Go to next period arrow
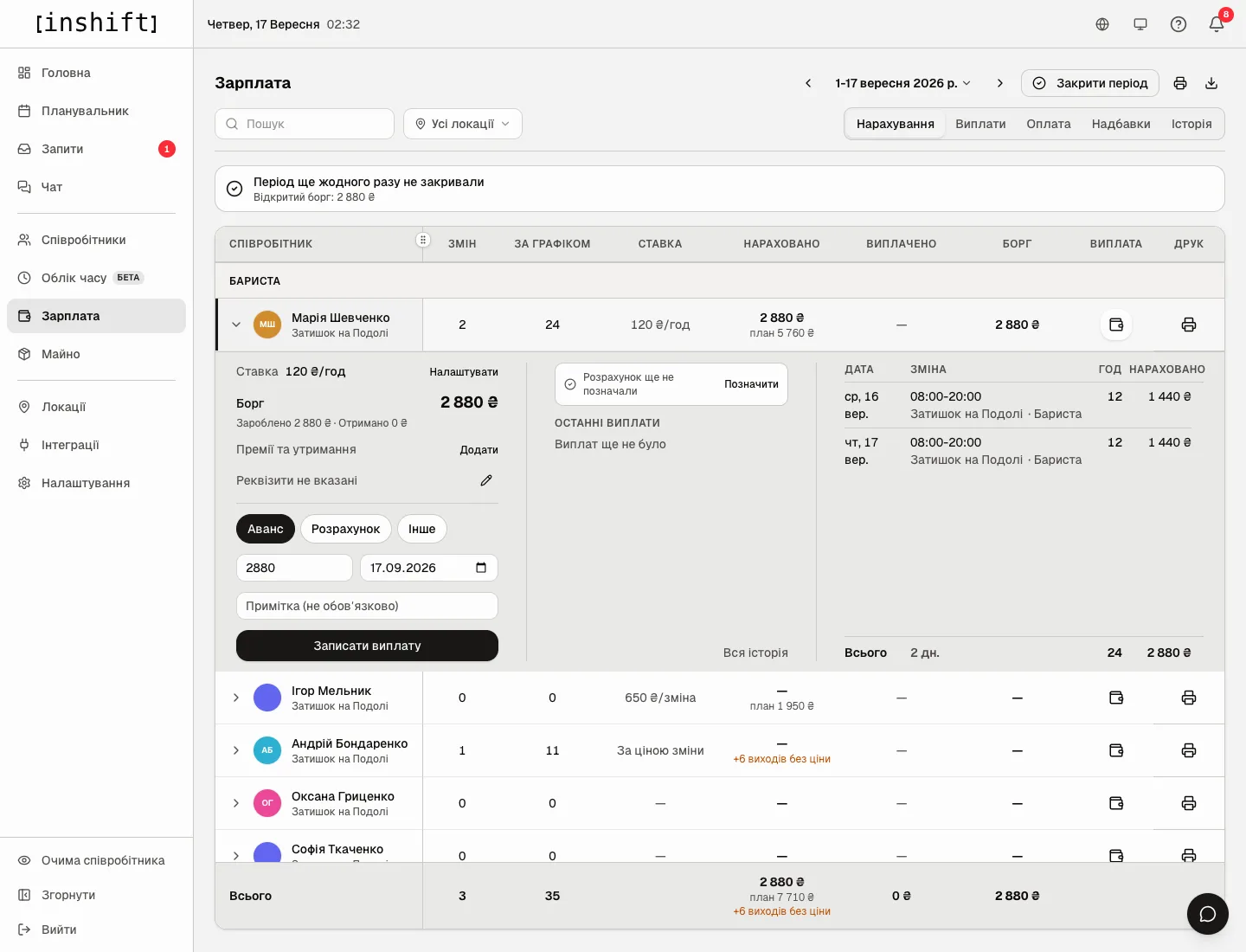This screenshot has height=952, width=1246. click(1000, 83)
